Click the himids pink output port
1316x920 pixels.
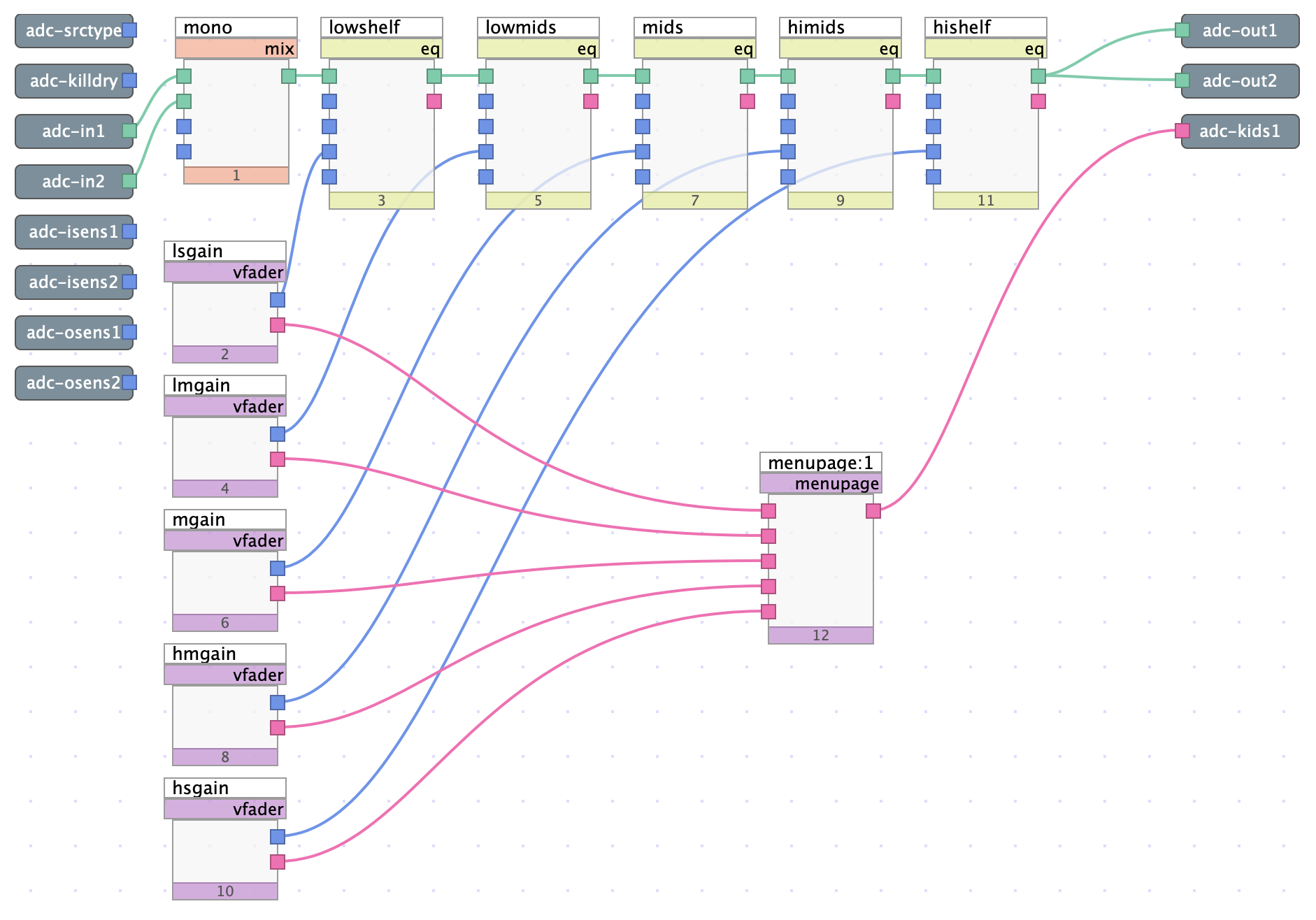(893, 101)
